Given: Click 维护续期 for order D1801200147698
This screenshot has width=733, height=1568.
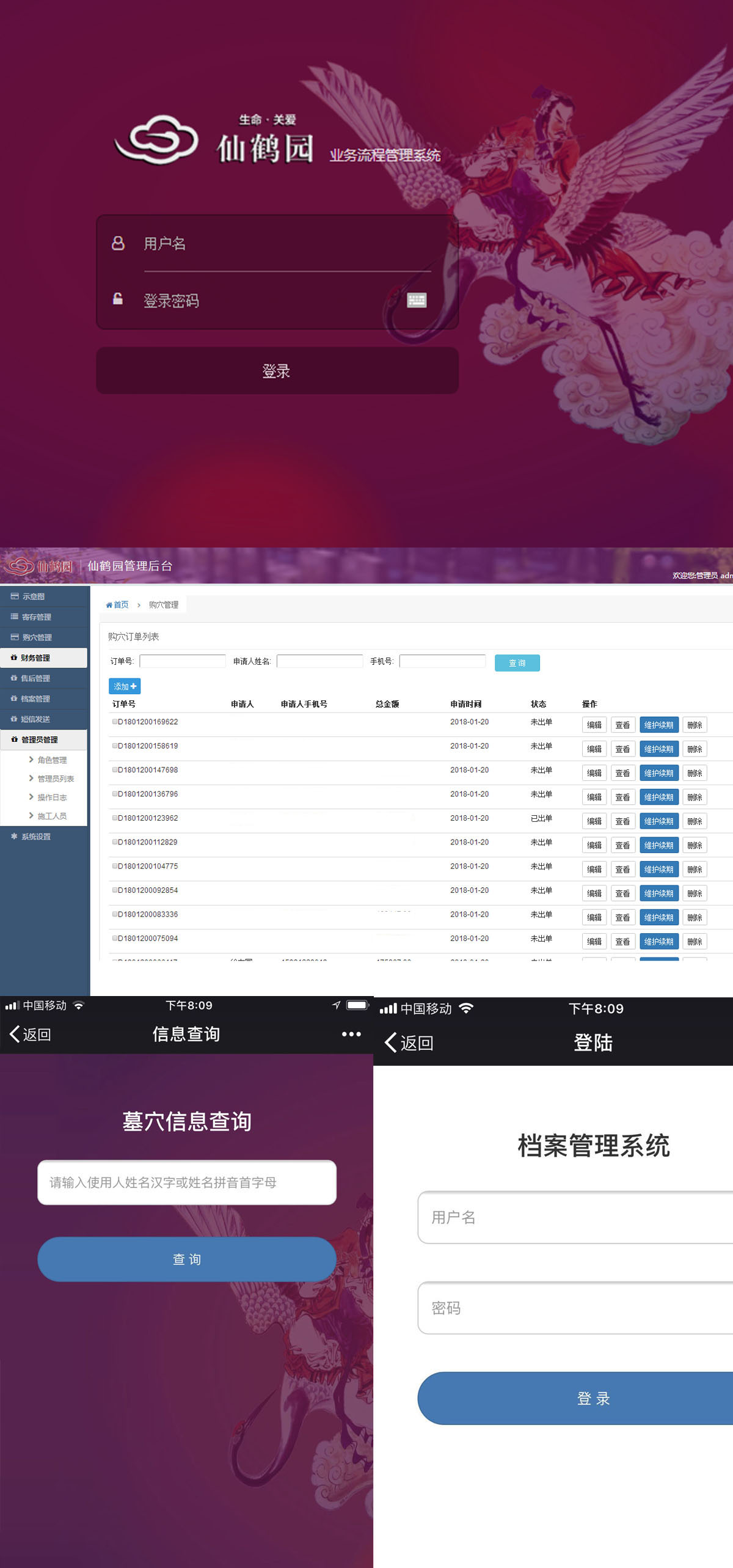Looking at the screenshot, I should pos(659,773).
